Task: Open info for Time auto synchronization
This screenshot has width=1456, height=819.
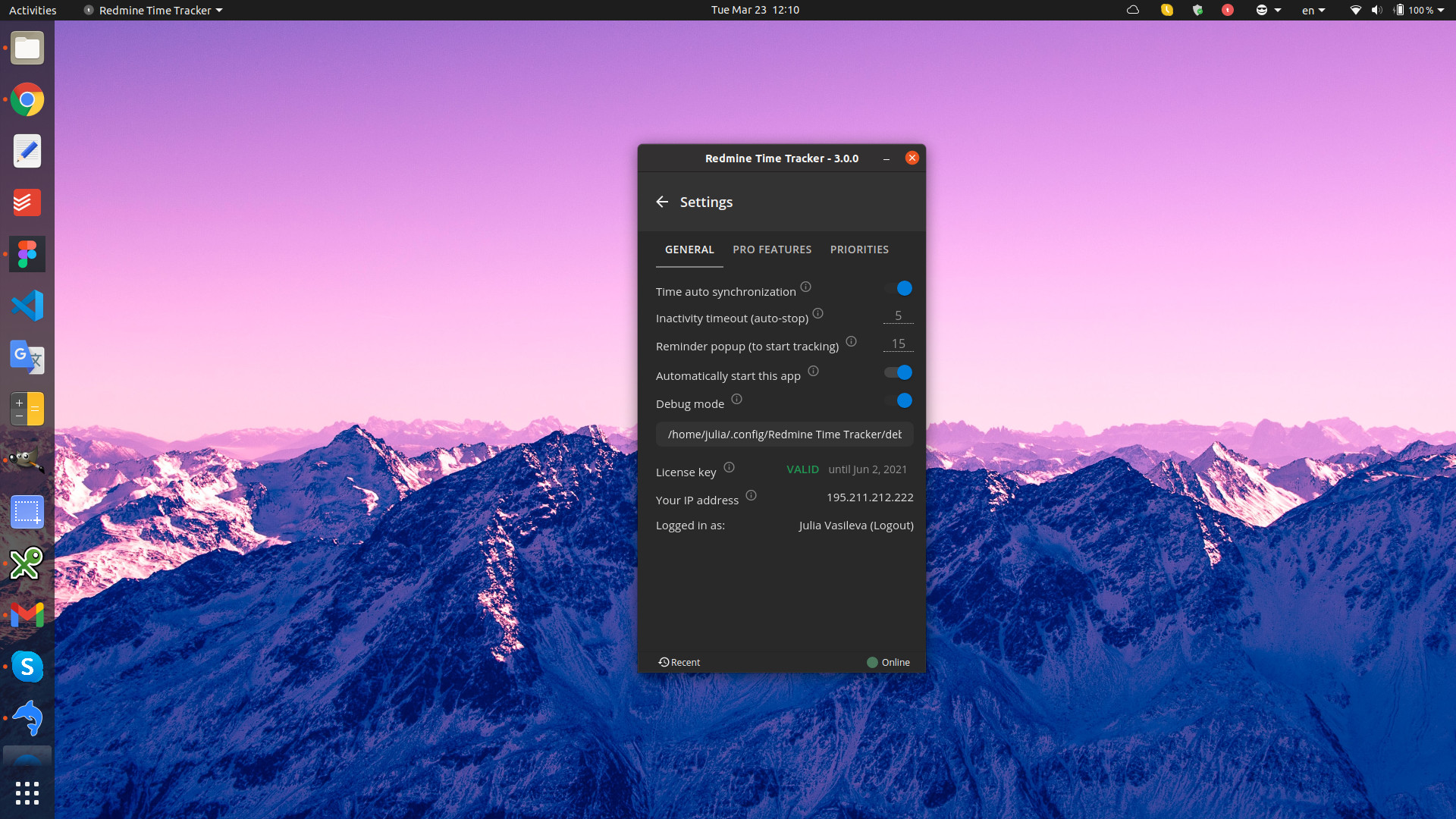Action: pyautogui.click(x=806, y=287)
